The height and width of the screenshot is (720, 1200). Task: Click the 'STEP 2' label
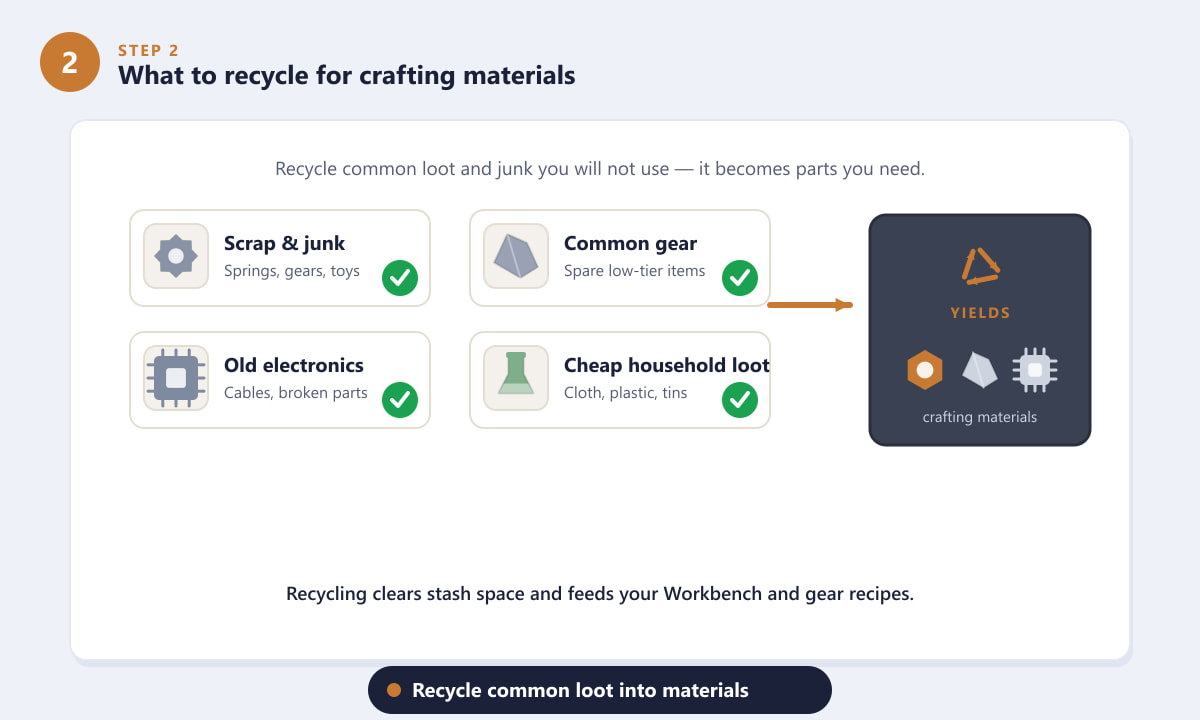(149, 50)
